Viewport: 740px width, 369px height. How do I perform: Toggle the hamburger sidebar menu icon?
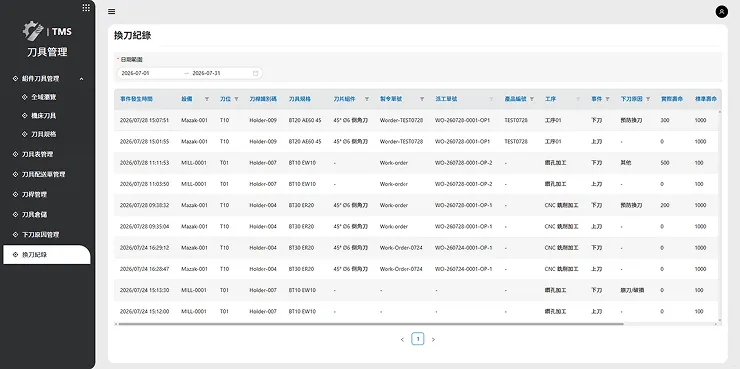point(111,12)
